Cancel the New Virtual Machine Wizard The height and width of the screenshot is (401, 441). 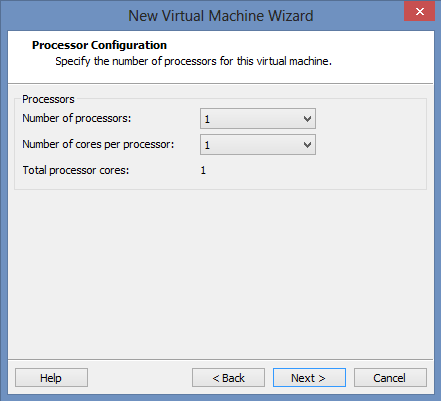[390, 378]
